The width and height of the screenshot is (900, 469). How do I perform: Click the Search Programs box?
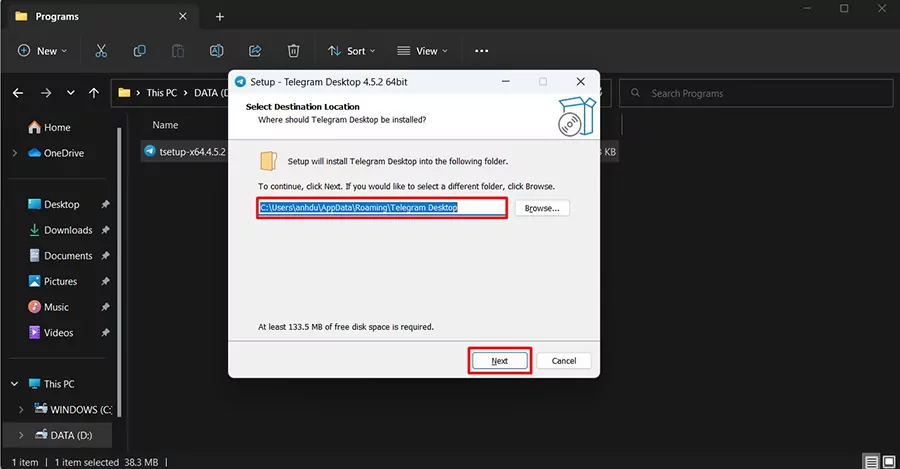click(x=756, y=93)
